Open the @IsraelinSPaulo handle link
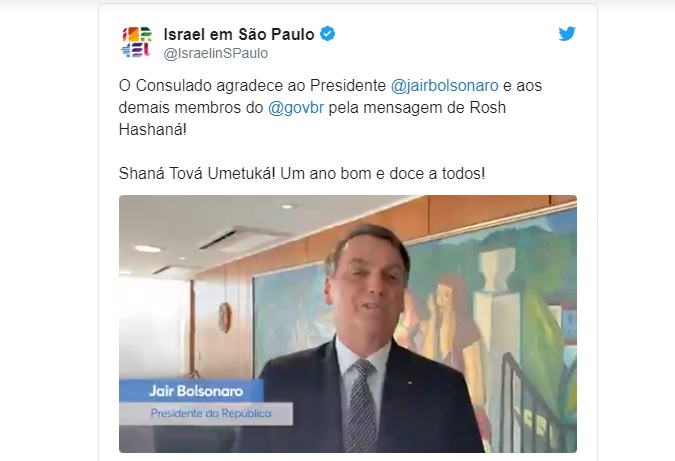Viewport: 675px width, 461px height. pyautogui.click(x=216, y=53)
